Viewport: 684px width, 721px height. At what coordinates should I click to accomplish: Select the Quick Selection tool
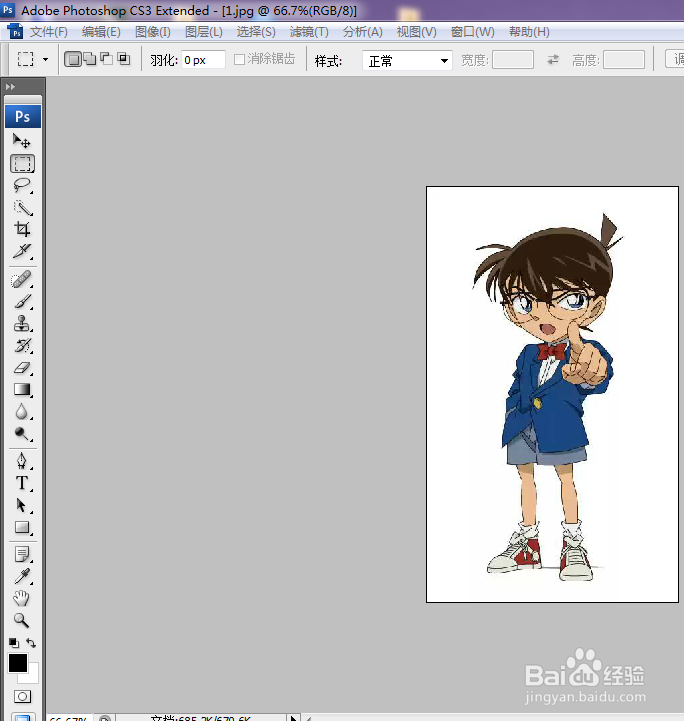pyautogui.click(x=22, y=207)
